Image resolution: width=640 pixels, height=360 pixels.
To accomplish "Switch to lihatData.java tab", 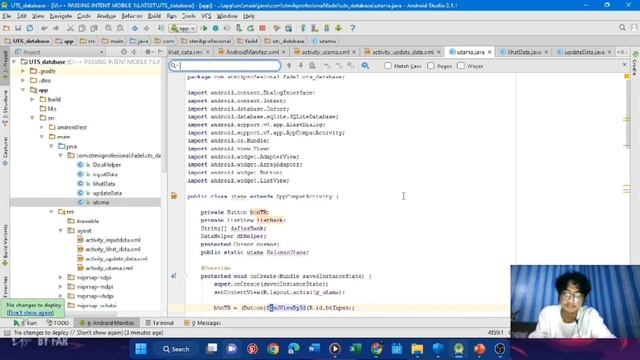I will (x=524, y=52).
